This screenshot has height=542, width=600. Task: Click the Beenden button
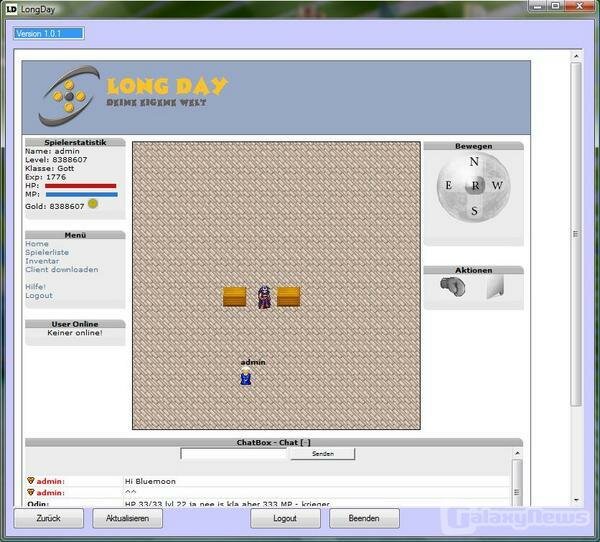pyautogui.click(x=364, y=518)
